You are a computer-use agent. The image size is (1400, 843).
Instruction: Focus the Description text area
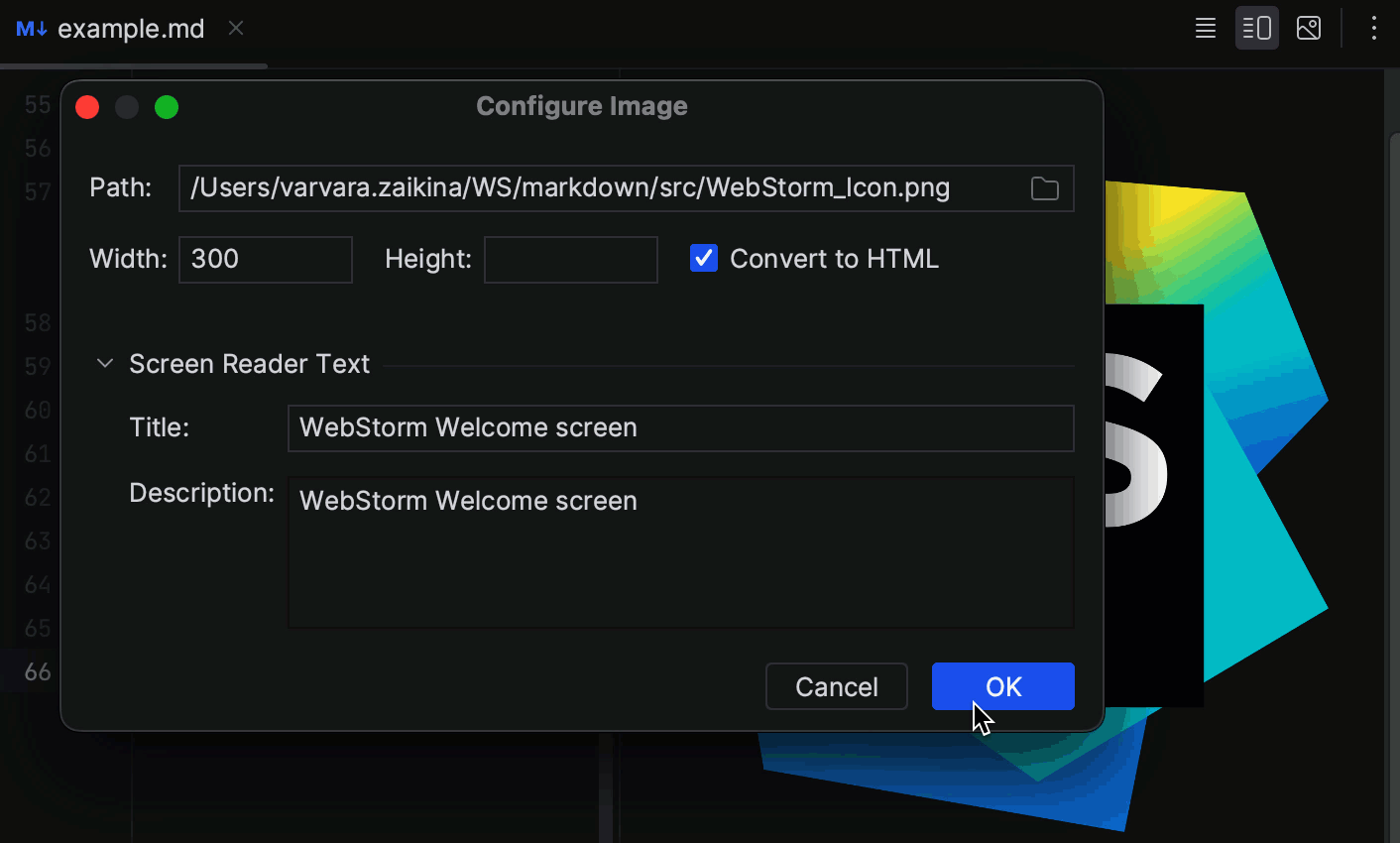pyautogui.click(x=680, y=552)
